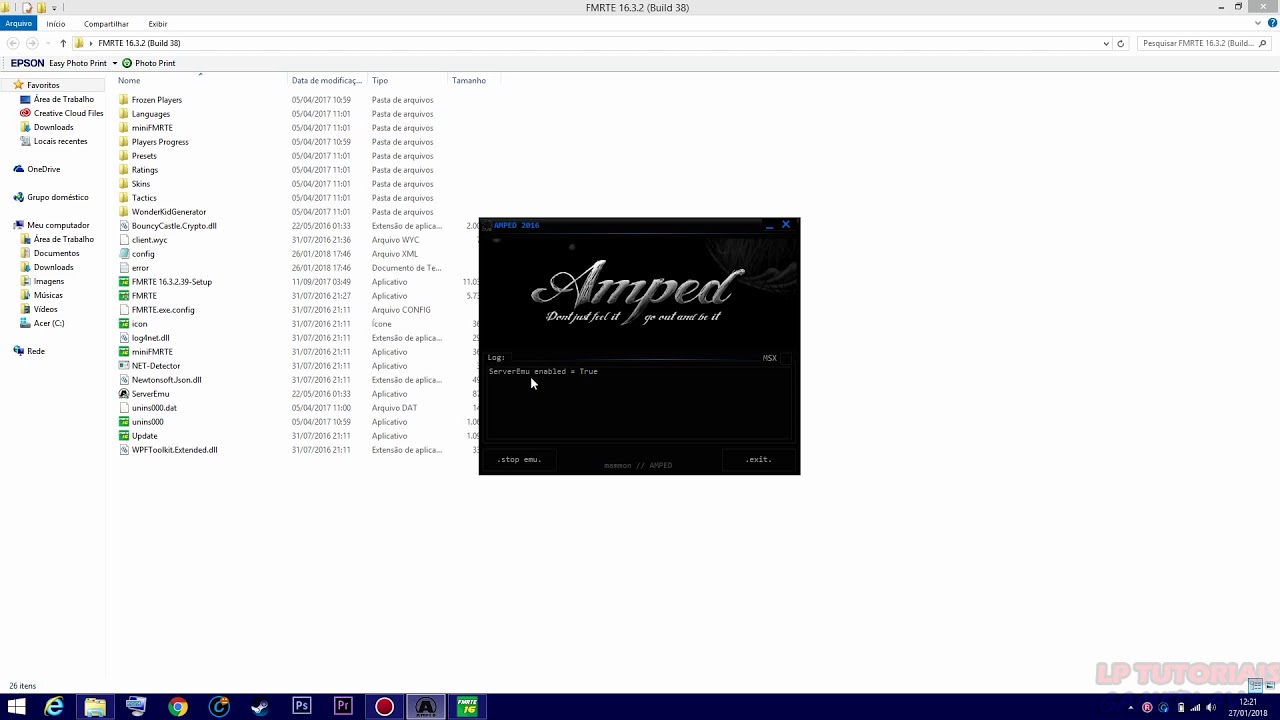
Task: Open Internet Explorer from the taskbar
Action: (x=53, y=707)
